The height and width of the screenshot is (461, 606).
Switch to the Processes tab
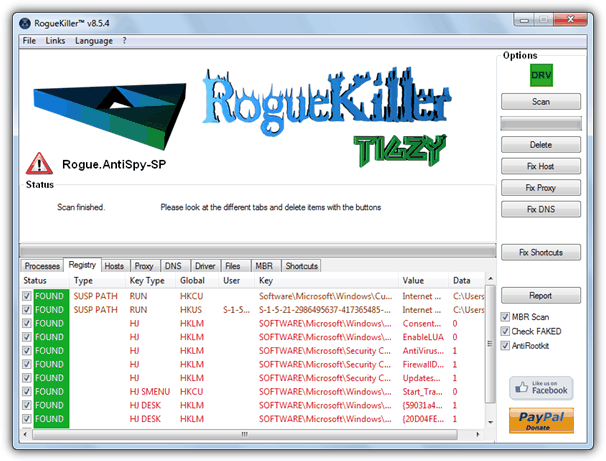tap(42, 266)
